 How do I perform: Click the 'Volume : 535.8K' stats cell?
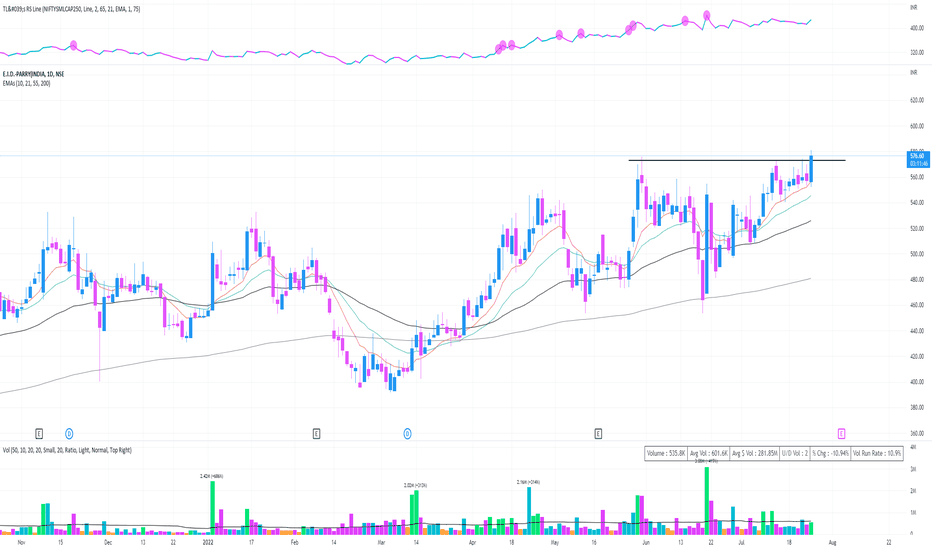click(666, 453)
